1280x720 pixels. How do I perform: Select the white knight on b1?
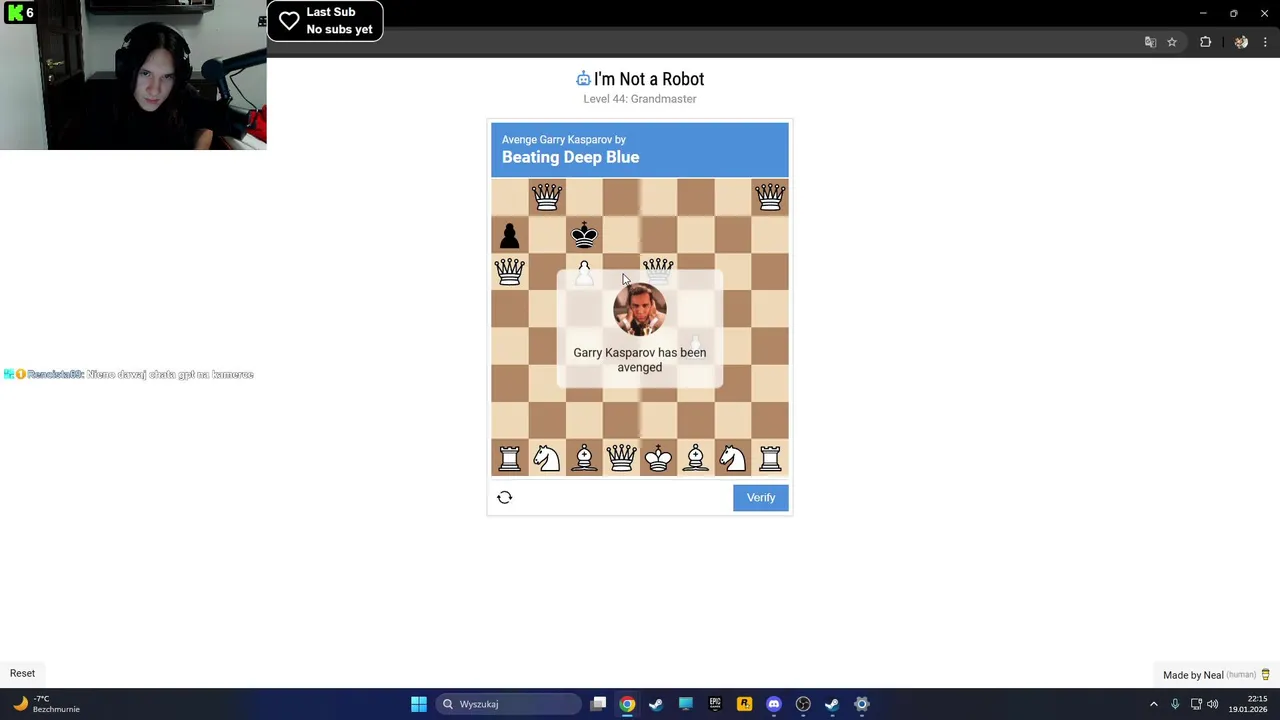pyautogui.click(x=547, y=458)
